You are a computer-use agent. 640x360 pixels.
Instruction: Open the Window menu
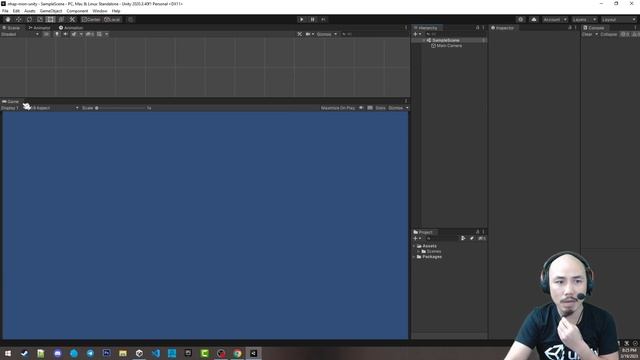(x=100, y=11)
